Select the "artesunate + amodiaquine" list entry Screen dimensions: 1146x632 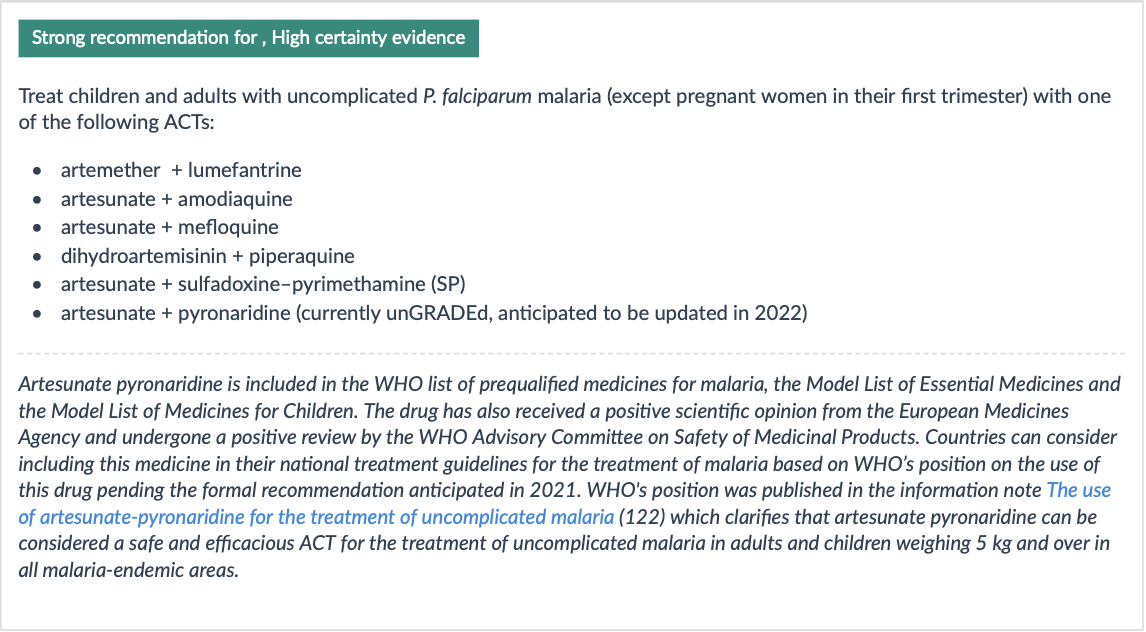pyautogui.click(x=176, y=199)
